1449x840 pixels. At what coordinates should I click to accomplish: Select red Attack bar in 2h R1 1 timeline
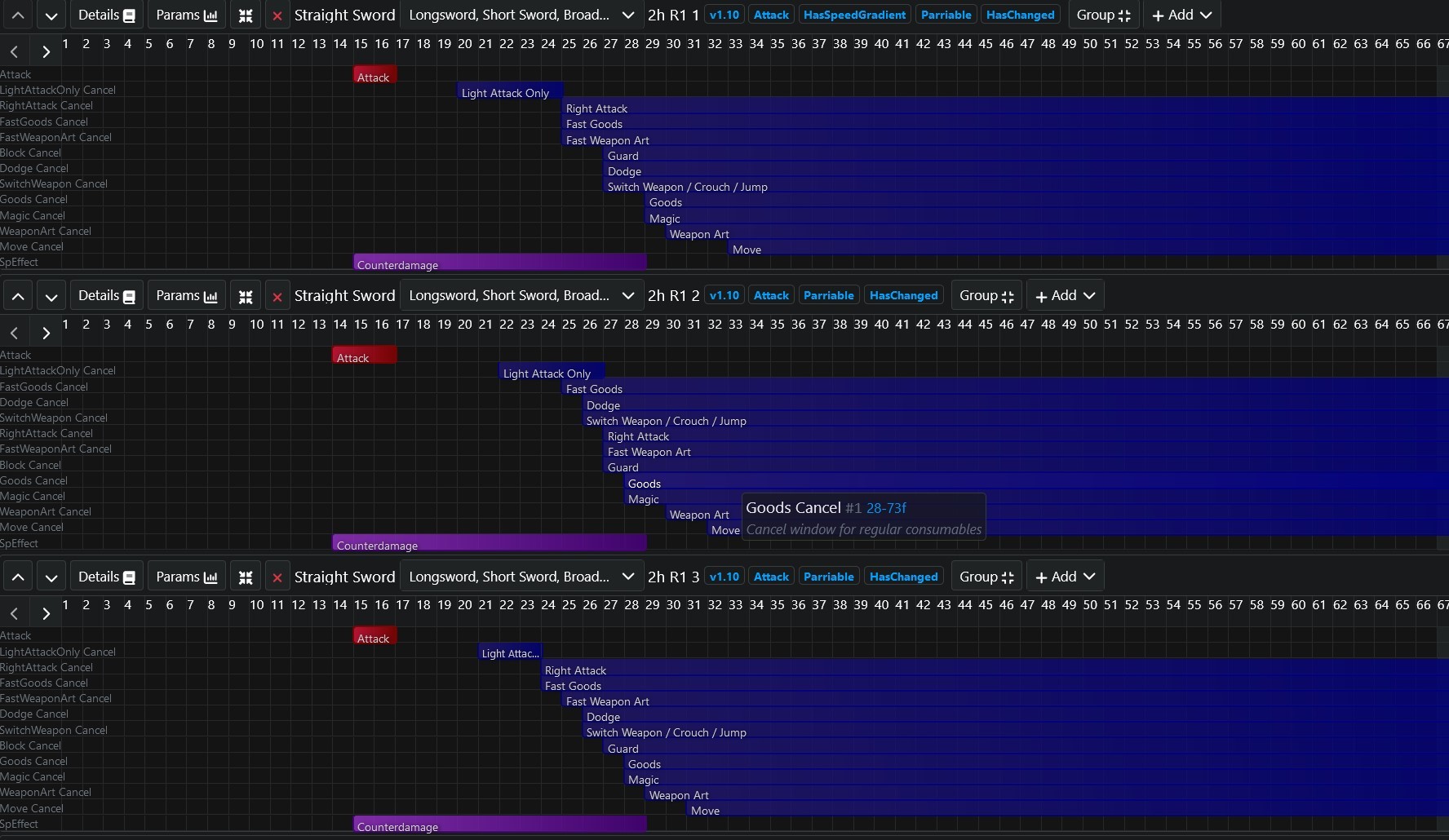[374, 77]
